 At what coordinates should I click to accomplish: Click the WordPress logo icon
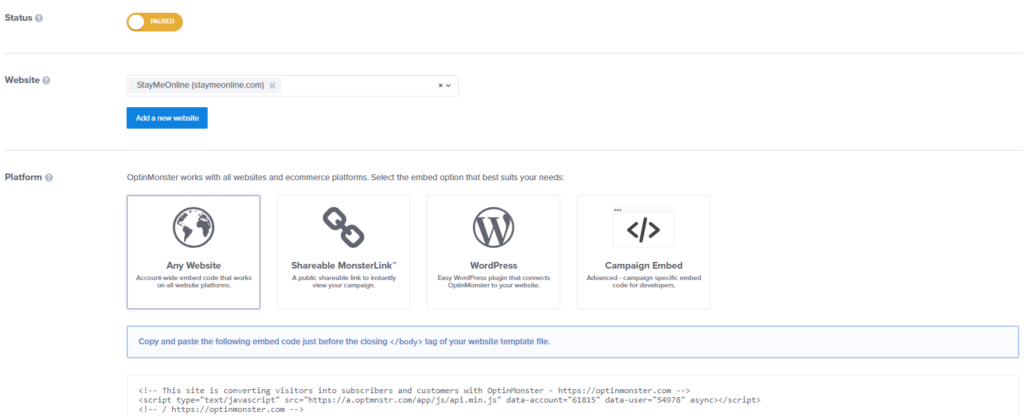[x=494, y=227]
